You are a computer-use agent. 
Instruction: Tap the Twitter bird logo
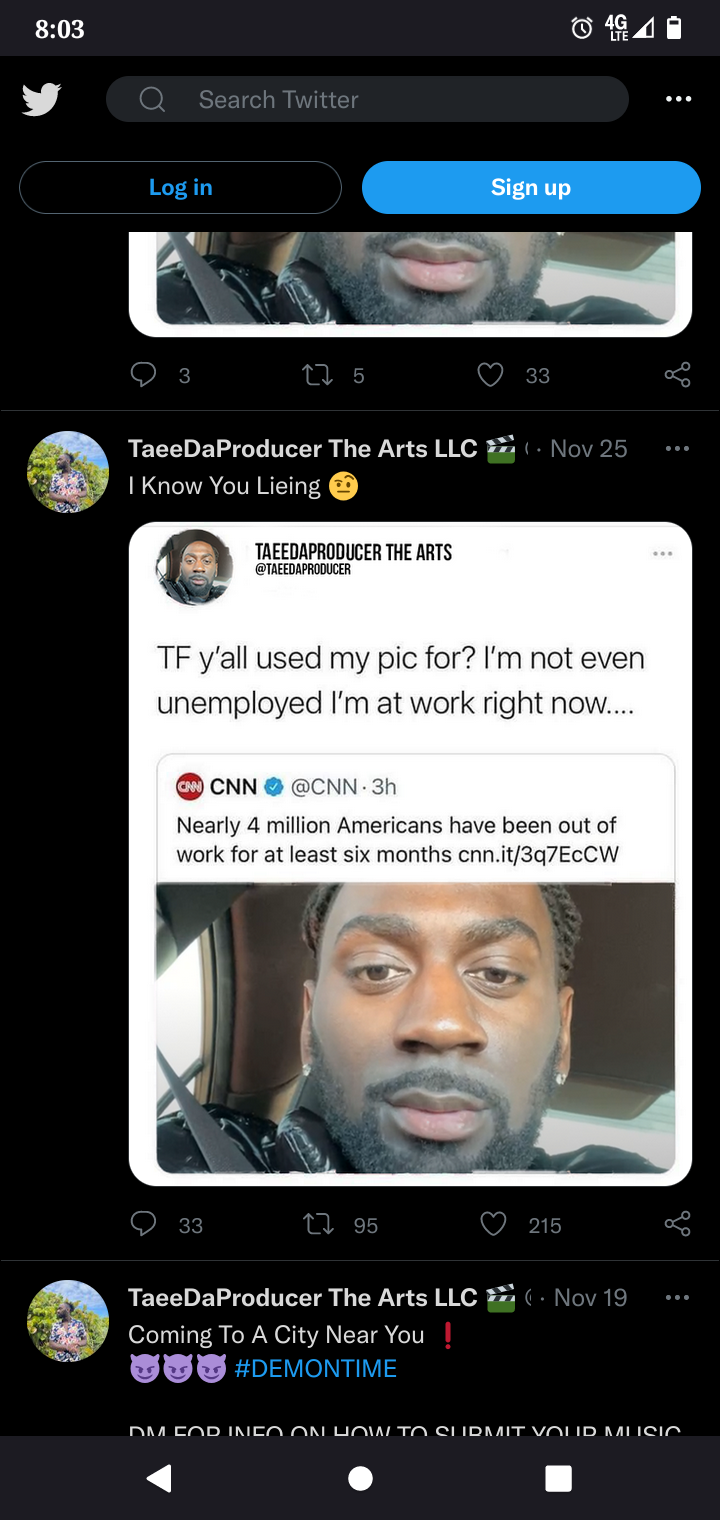(42, 100)
